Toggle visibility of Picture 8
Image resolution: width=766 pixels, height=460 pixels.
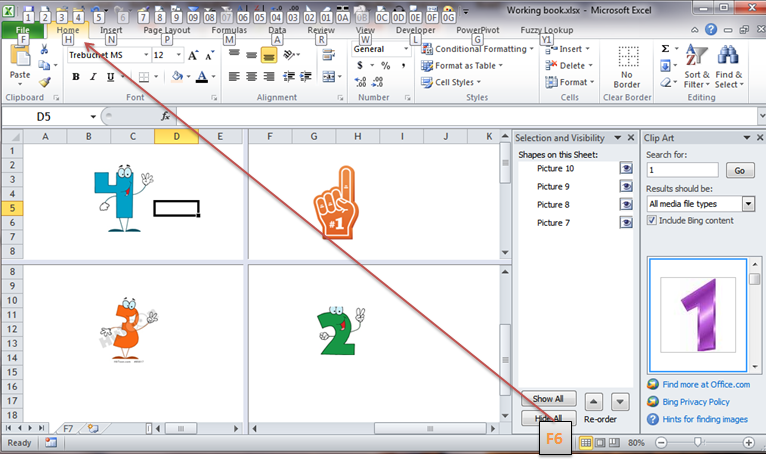pos(626,204)
